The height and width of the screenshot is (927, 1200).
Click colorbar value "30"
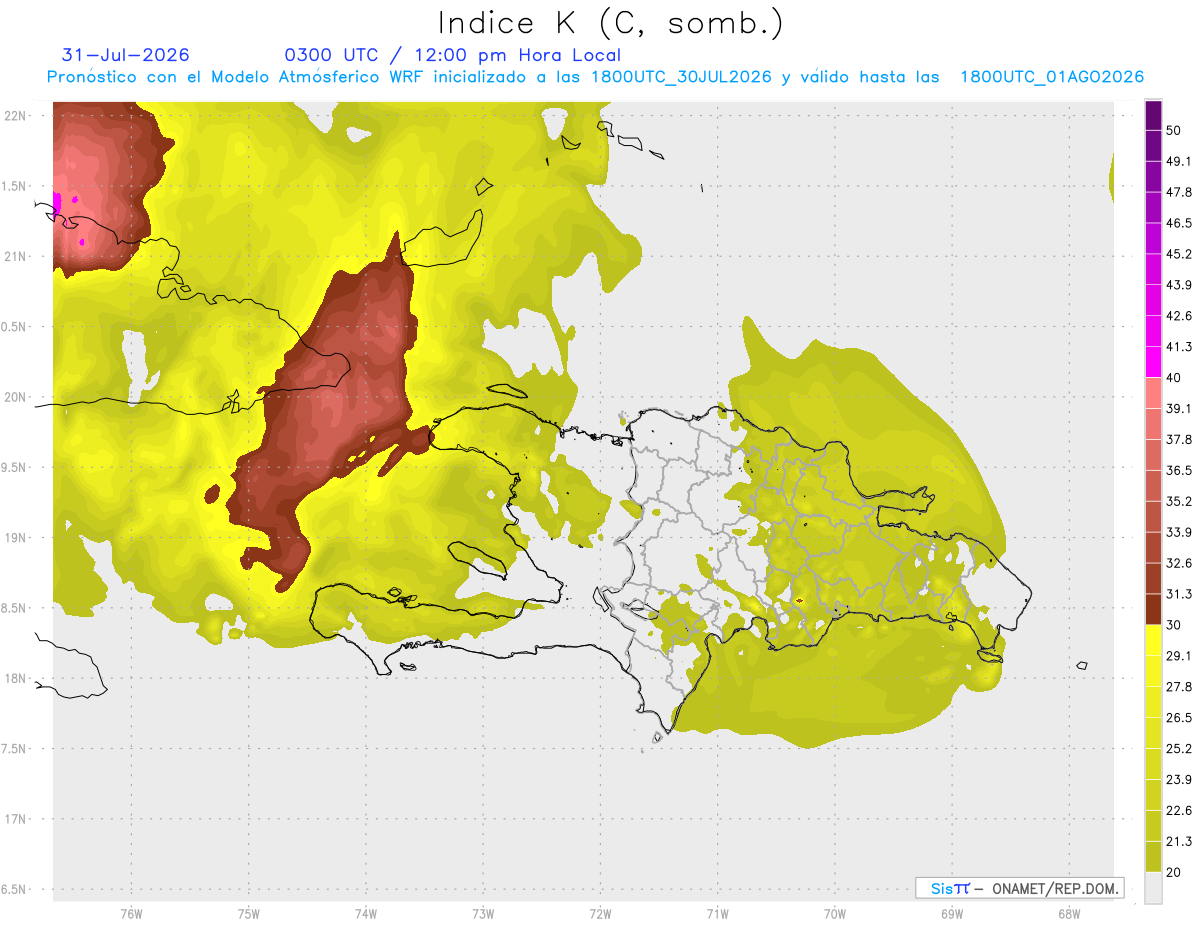coord(1173,626)
